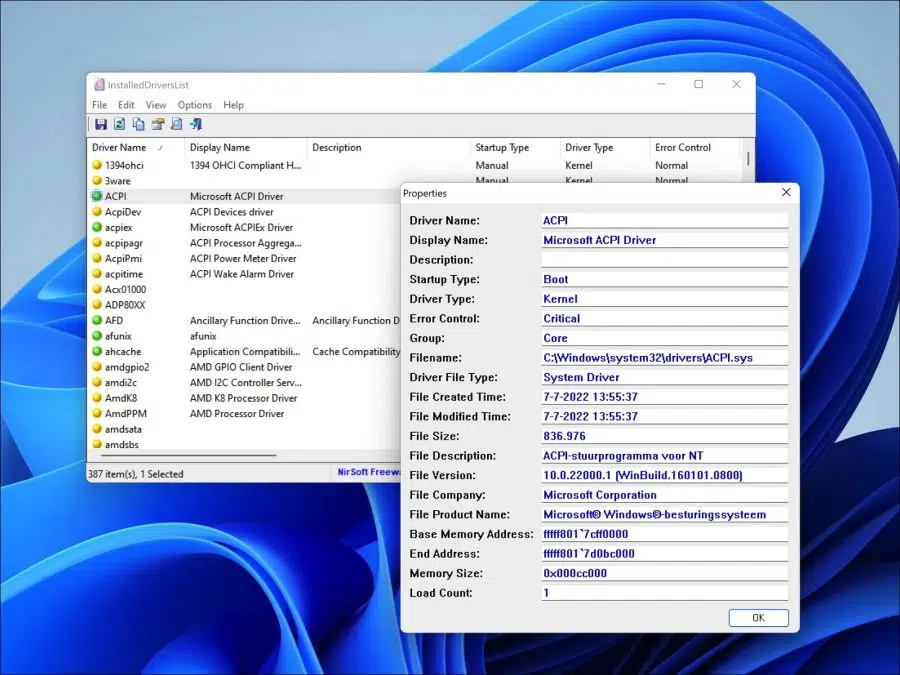Click the Driver File Type field

coord(665,377)
